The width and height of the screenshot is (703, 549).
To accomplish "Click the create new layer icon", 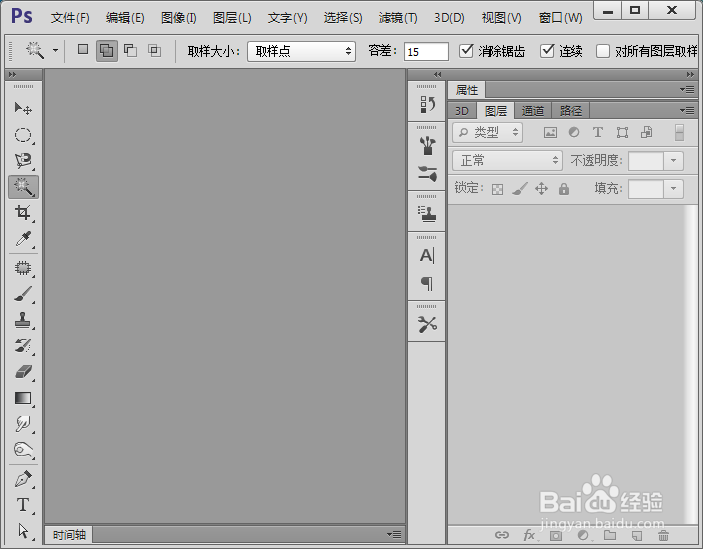I will (x=637, y=536).
